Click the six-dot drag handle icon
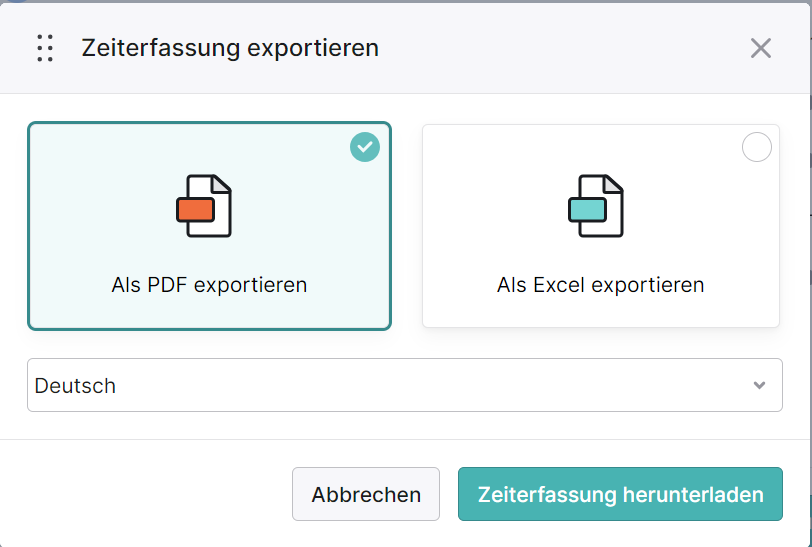Image resolution: width=812 pixels, height=547 pixels. point(45,48)
